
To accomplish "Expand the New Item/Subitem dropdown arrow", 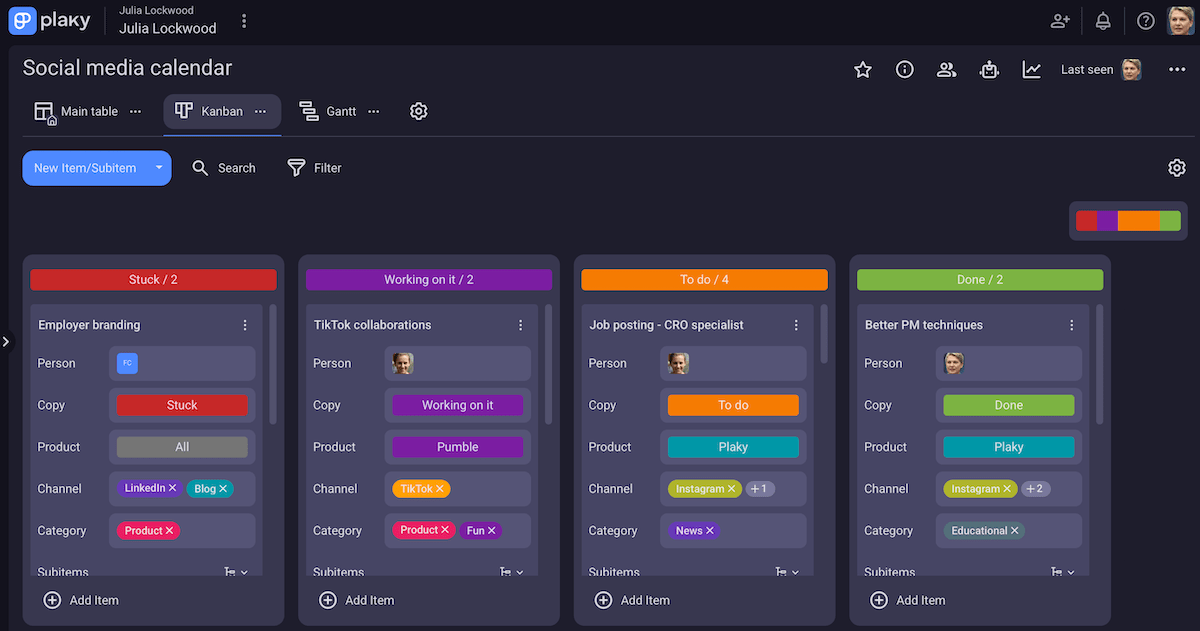I will coord(158,168).
